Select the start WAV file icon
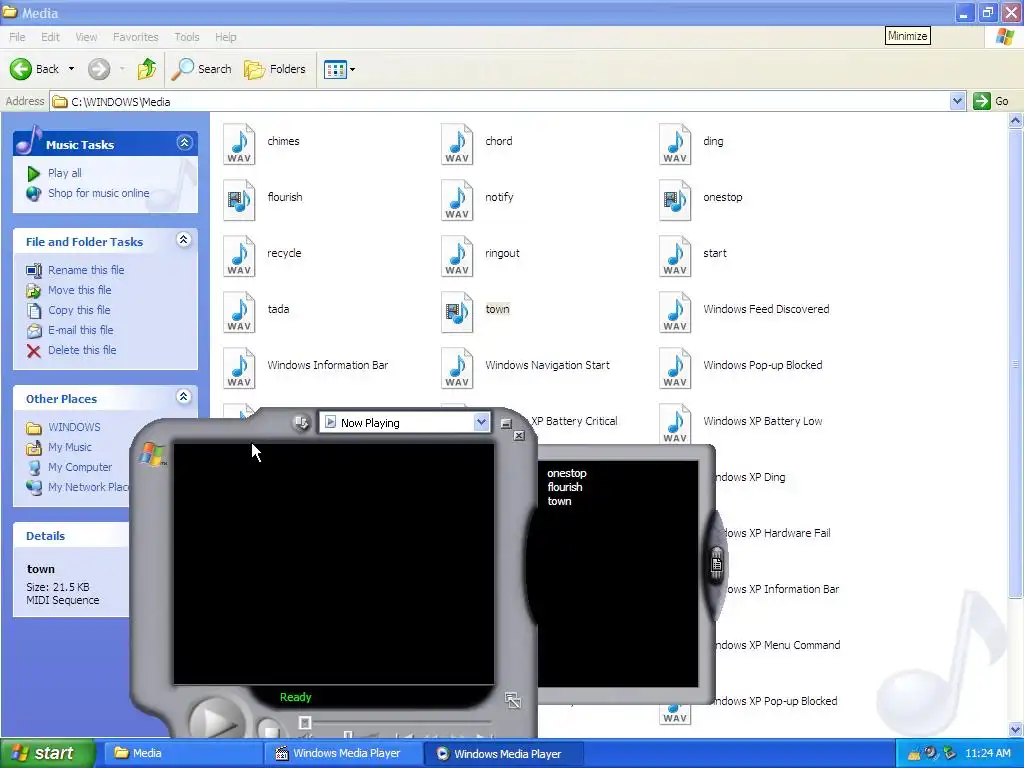This screenshot has height=768, width=1024. 675,256
